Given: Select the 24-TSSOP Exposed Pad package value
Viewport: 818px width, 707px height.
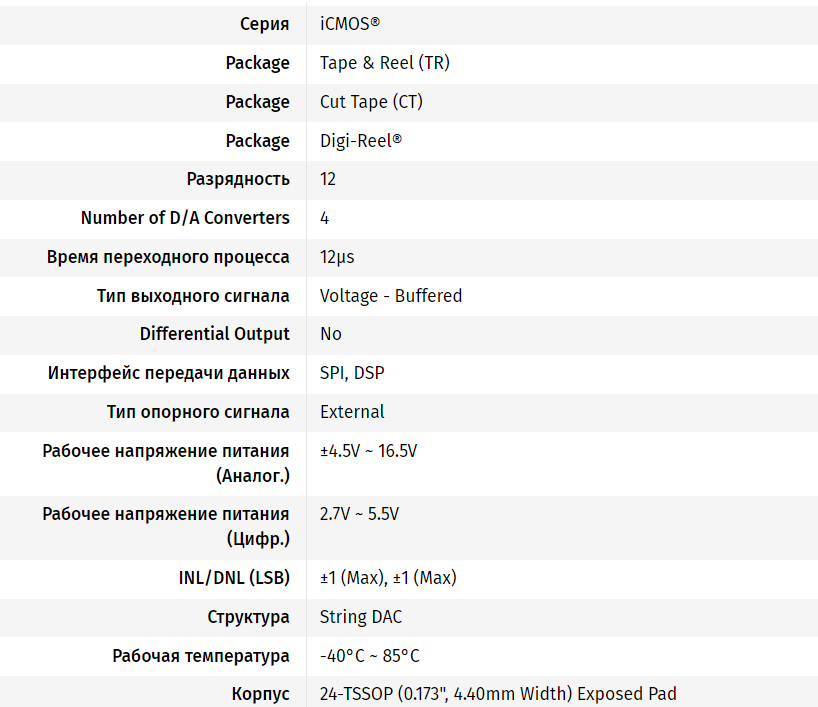Looking at the screenshot, I should 498,694.
